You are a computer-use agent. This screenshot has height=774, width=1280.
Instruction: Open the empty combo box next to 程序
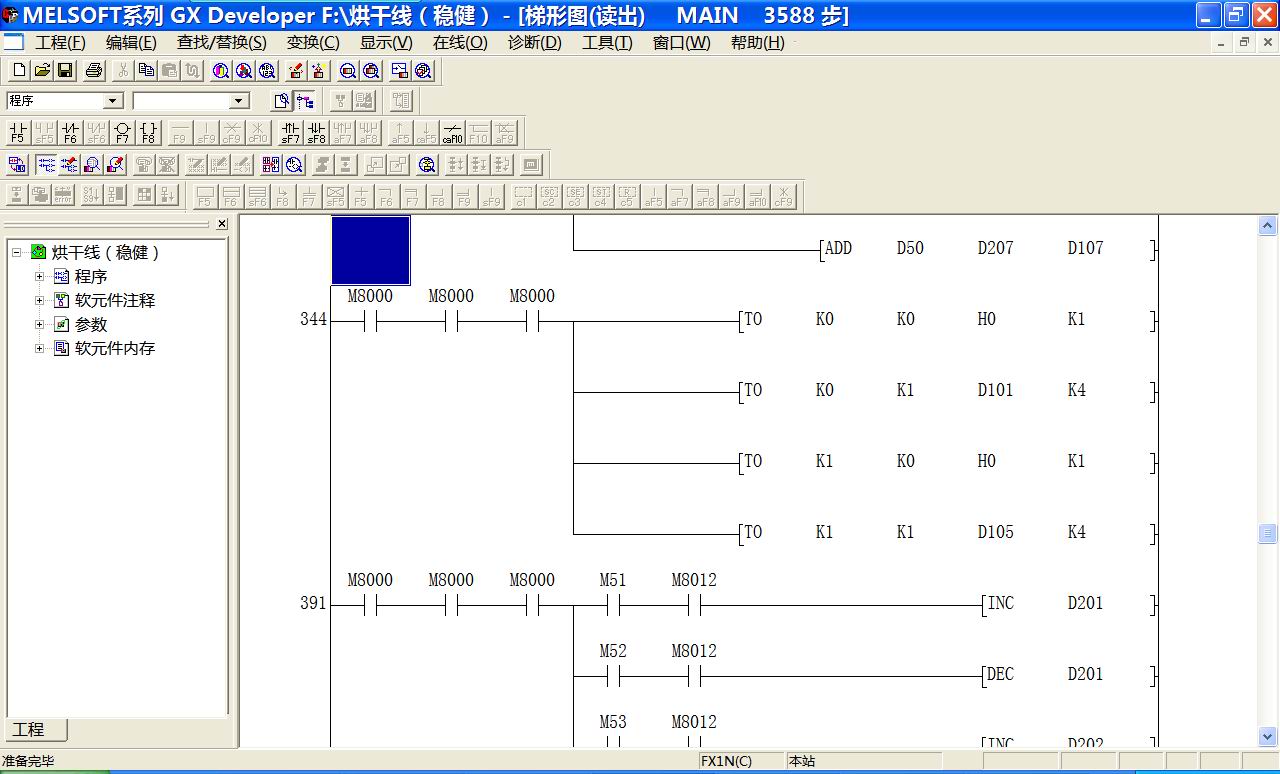[238, 101]
